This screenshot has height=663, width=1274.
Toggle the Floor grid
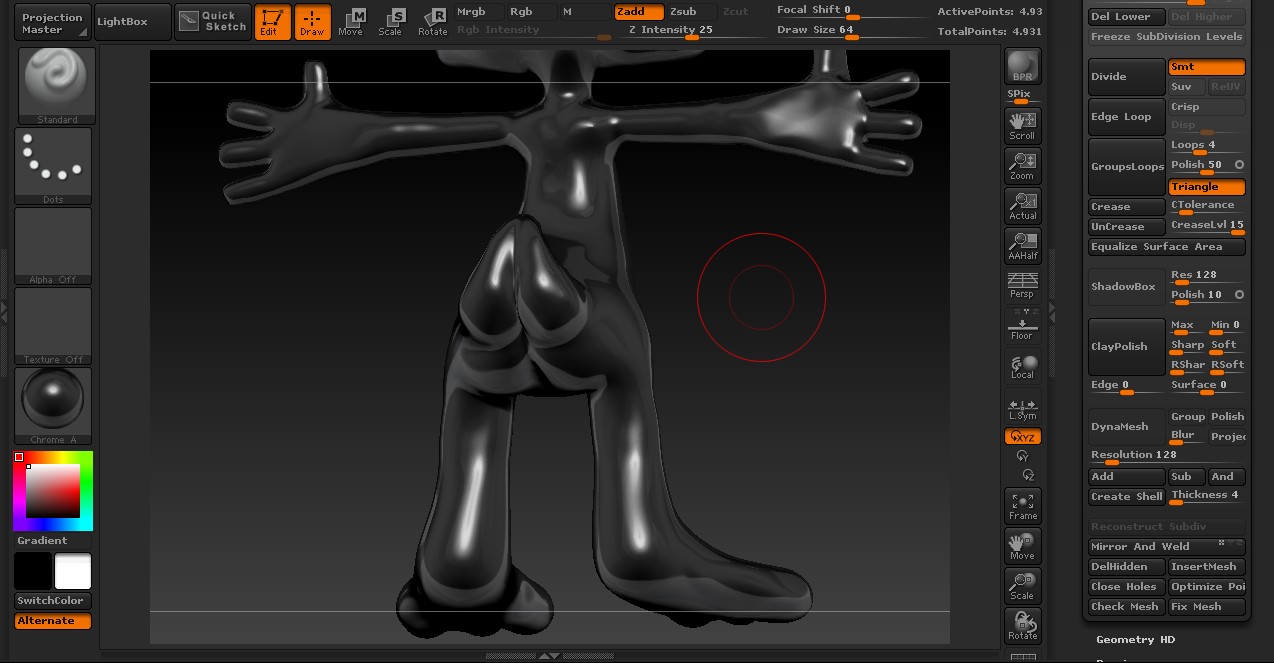(x=1022, y=326)
